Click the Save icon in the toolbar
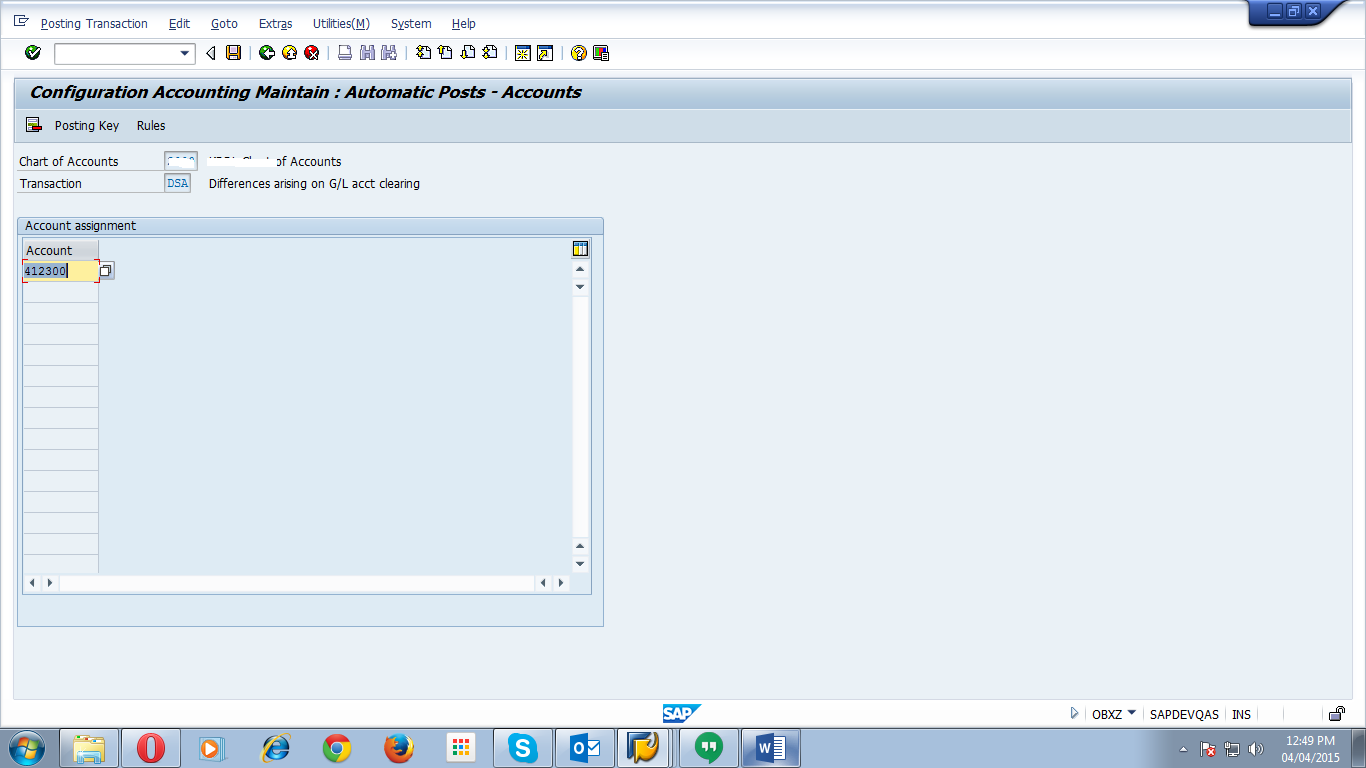Viewport: 1366px width, 768px height. (x=235, y=52)
